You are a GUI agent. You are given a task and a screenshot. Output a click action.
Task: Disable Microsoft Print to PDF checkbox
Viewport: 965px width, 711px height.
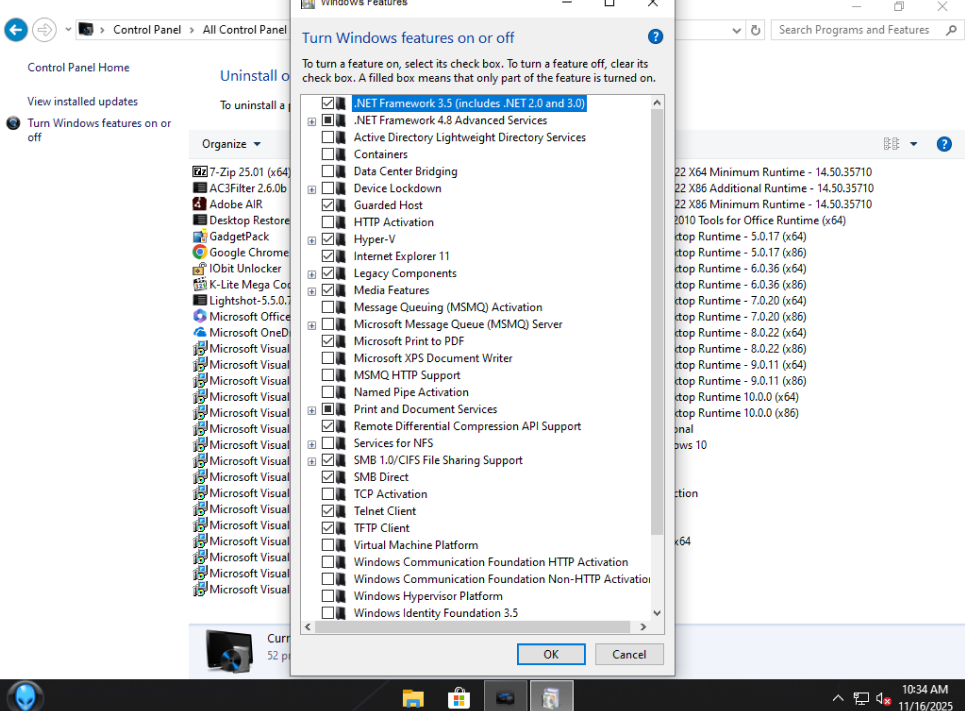327,341
